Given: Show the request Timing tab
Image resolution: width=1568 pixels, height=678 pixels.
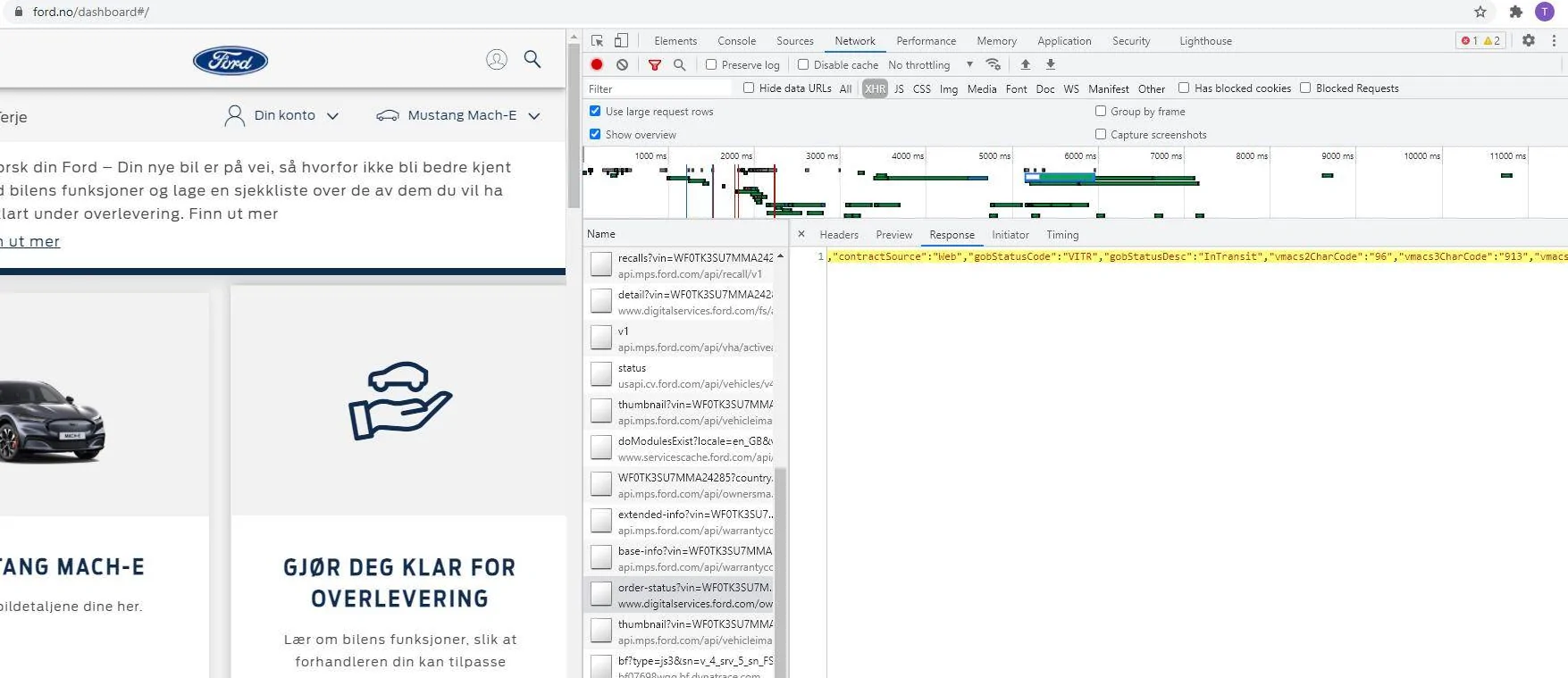Looking at the screenshot, I should pyautogui.click(x=1062, y=234).
